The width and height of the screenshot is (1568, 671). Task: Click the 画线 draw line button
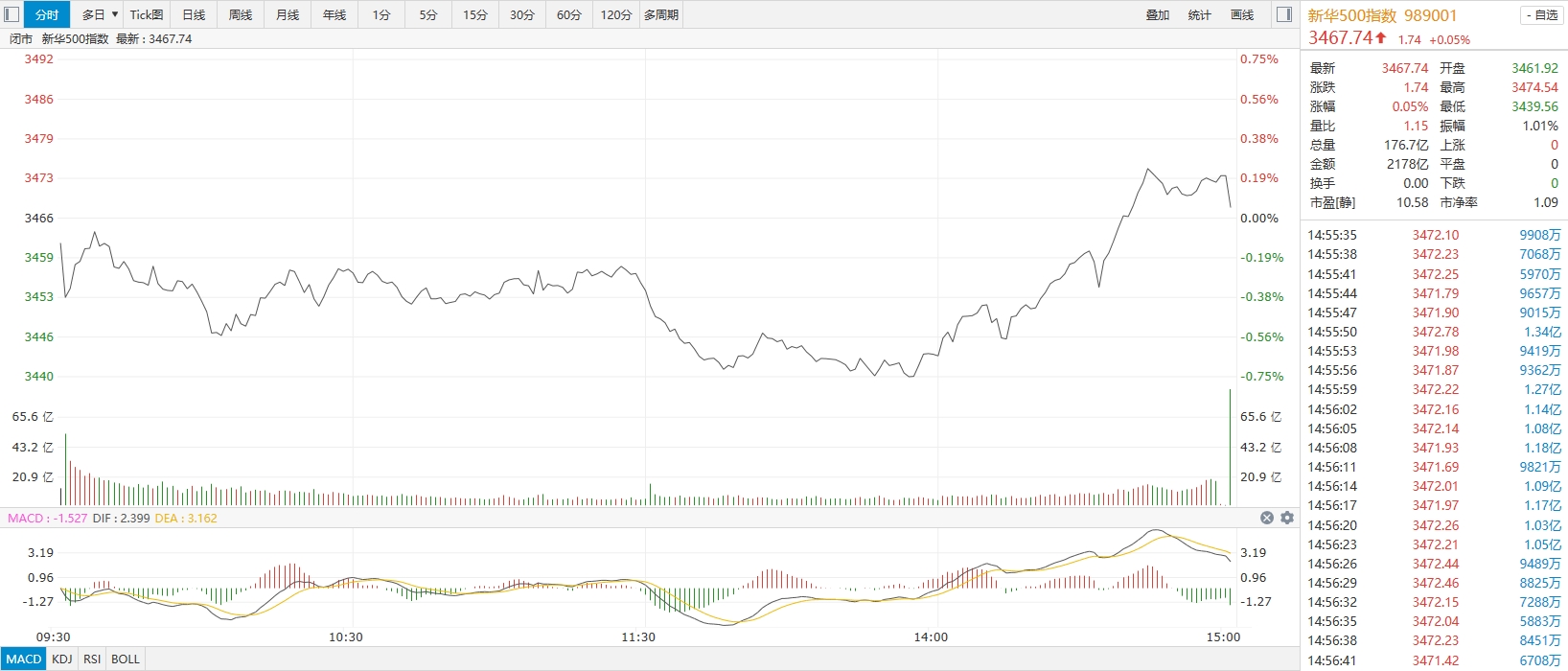click(1242, 14)
